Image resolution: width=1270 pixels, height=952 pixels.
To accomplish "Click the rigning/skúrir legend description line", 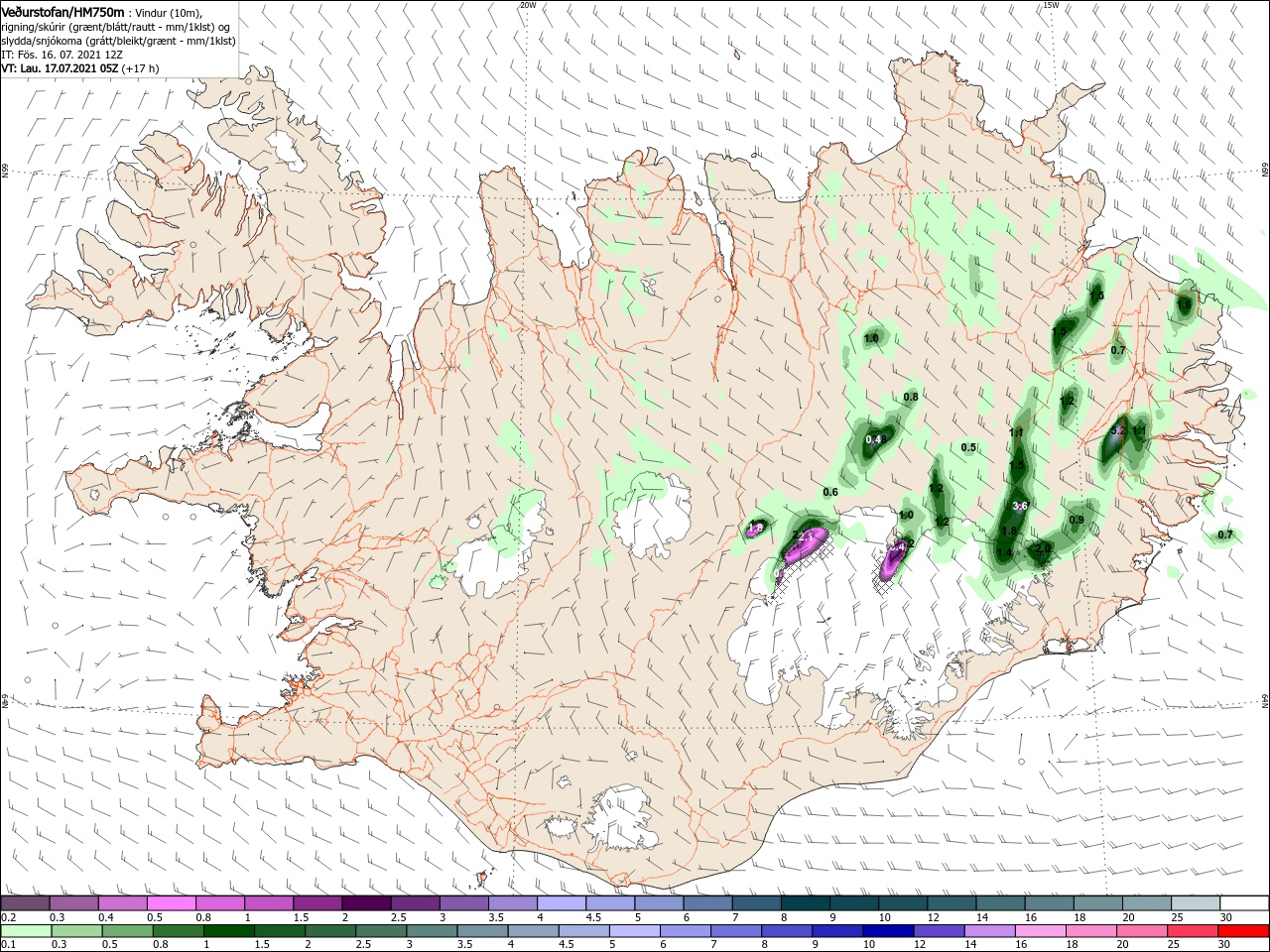I will coord(115,27).
